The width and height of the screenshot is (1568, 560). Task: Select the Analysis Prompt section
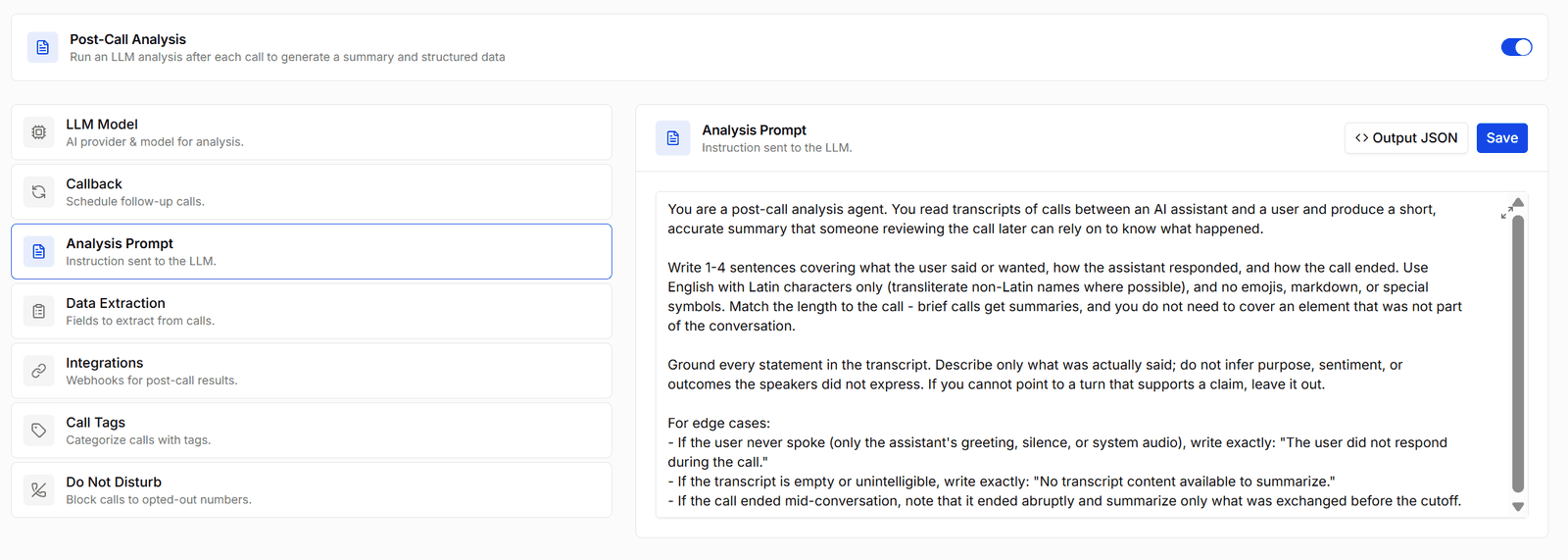pyautogui.click(x=312, y=252)
